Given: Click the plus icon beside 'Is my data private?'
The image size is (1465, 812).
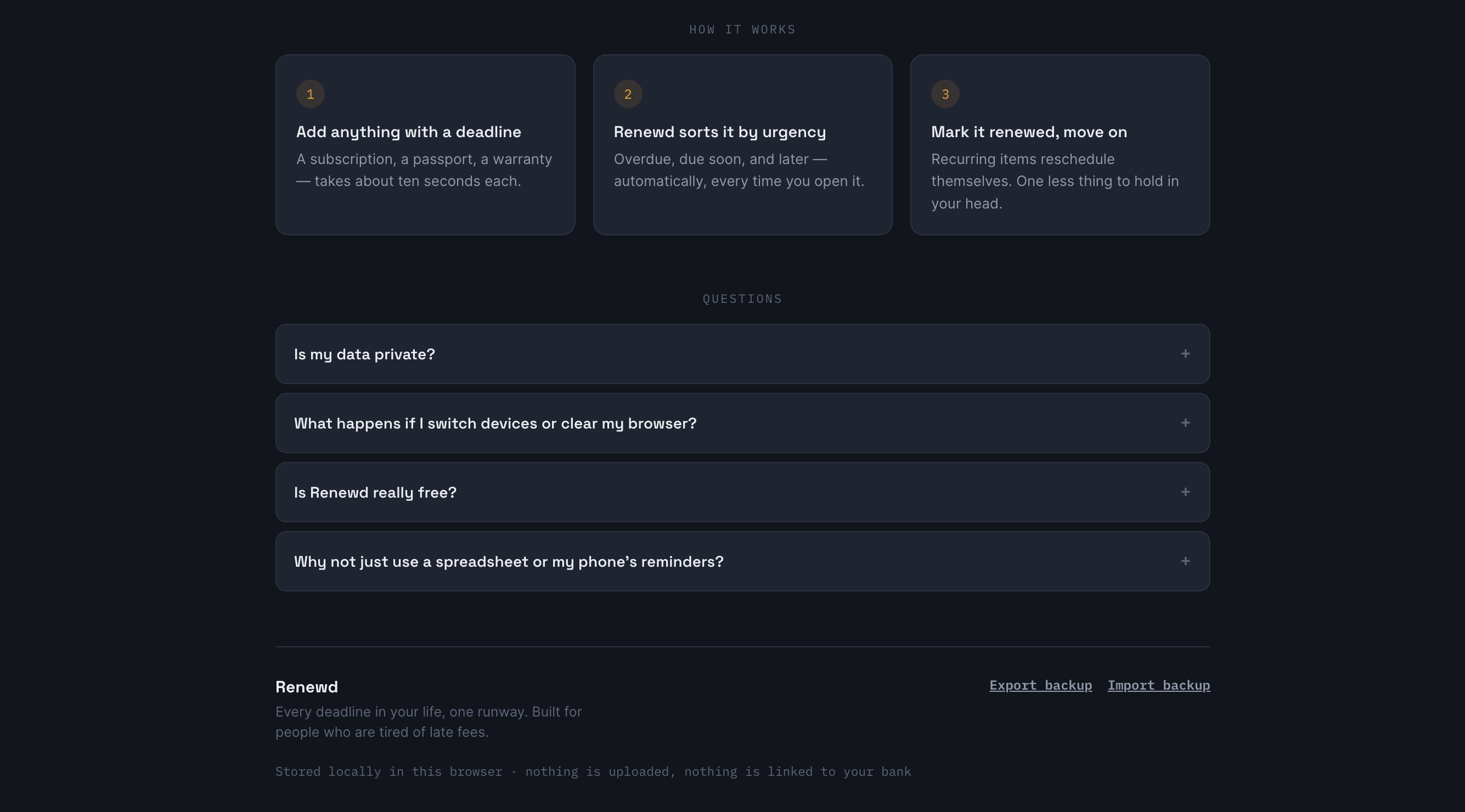Looking at the screenshot, I should 1185,354.
